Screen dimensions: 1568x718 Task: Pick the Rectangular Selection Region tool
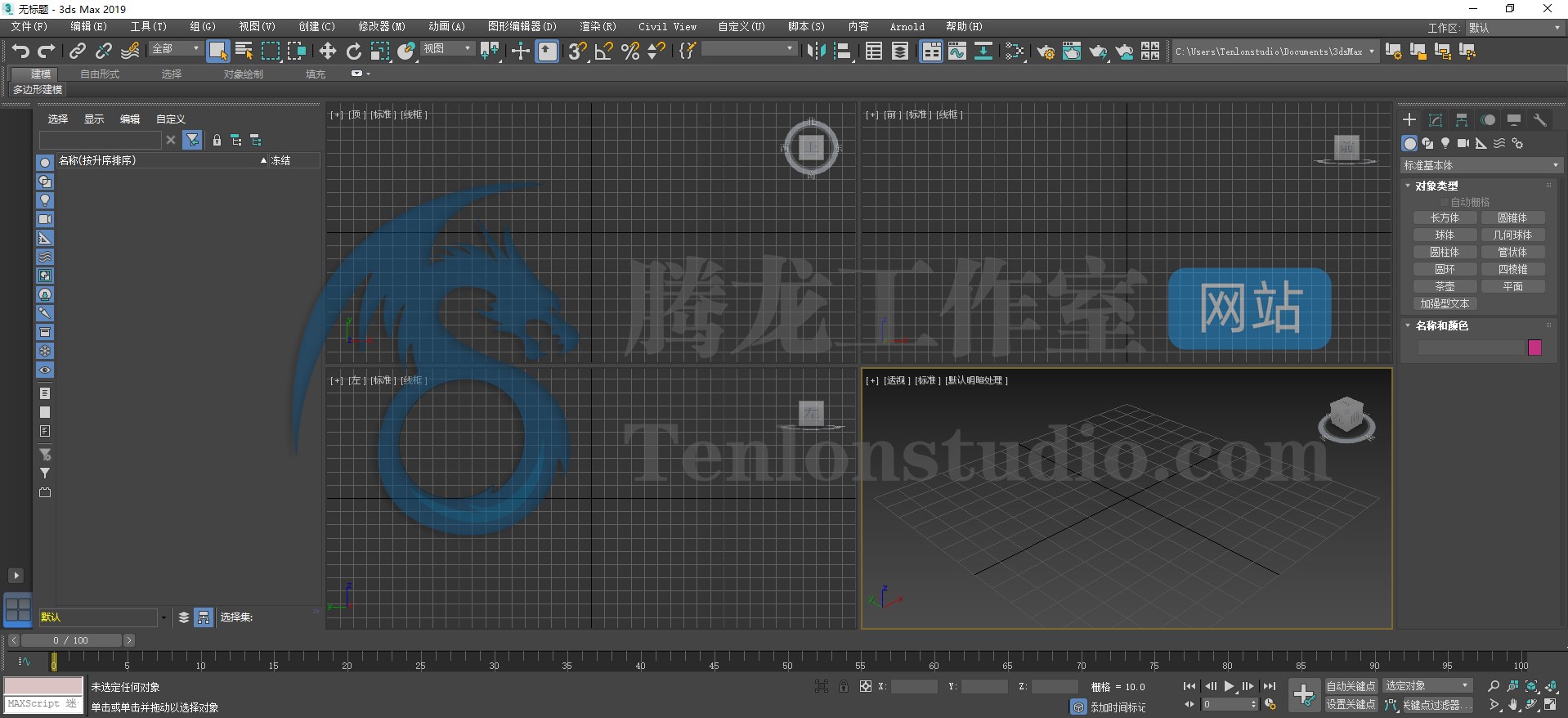click(271, 52)
